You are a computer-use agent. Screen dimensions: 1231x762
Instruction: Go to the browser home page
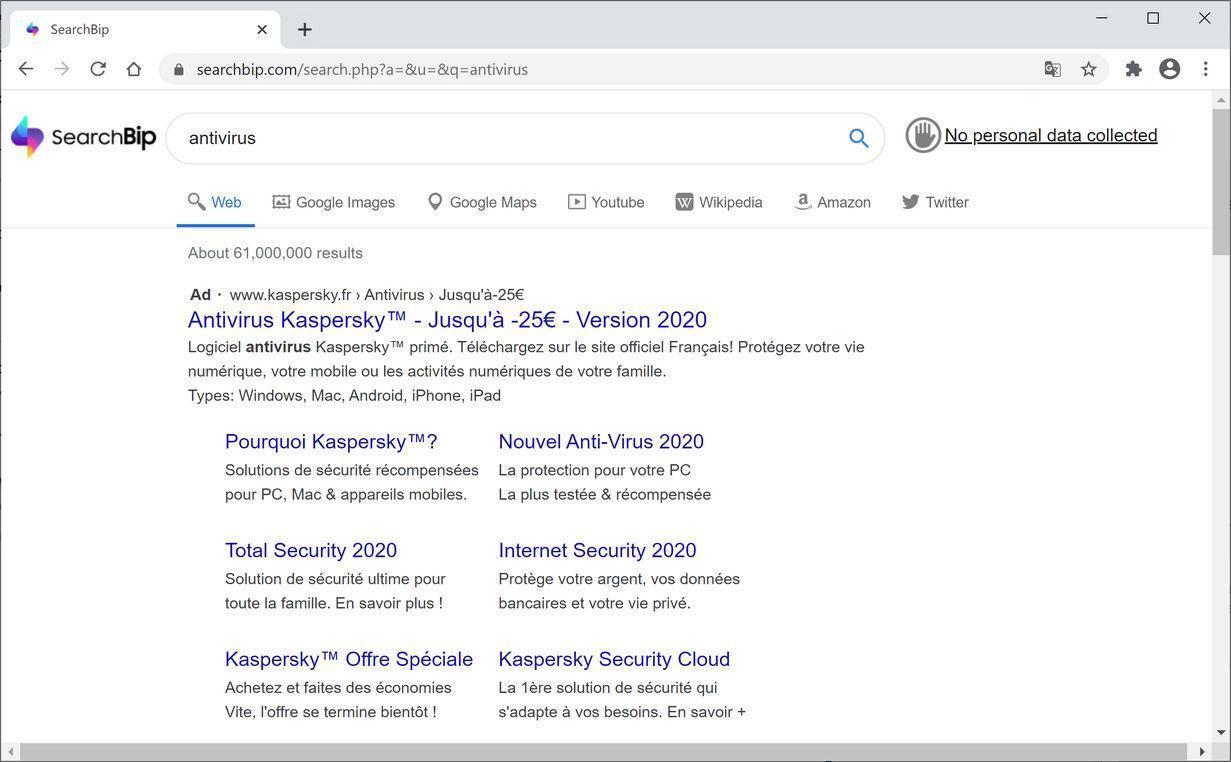(134, 69)
